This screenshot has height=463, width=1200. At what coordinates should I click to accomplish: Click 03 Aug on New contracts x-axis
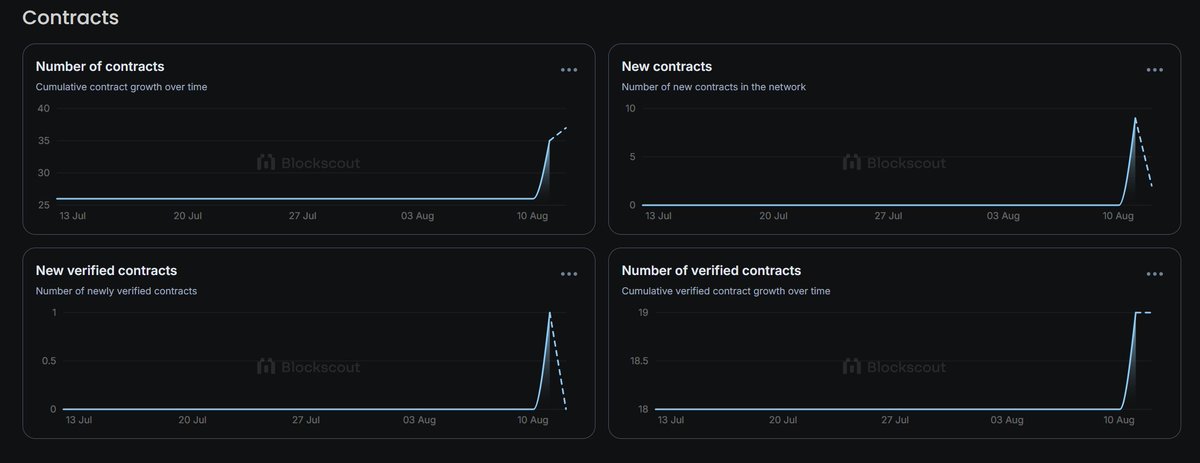[x=1003, y=215]
